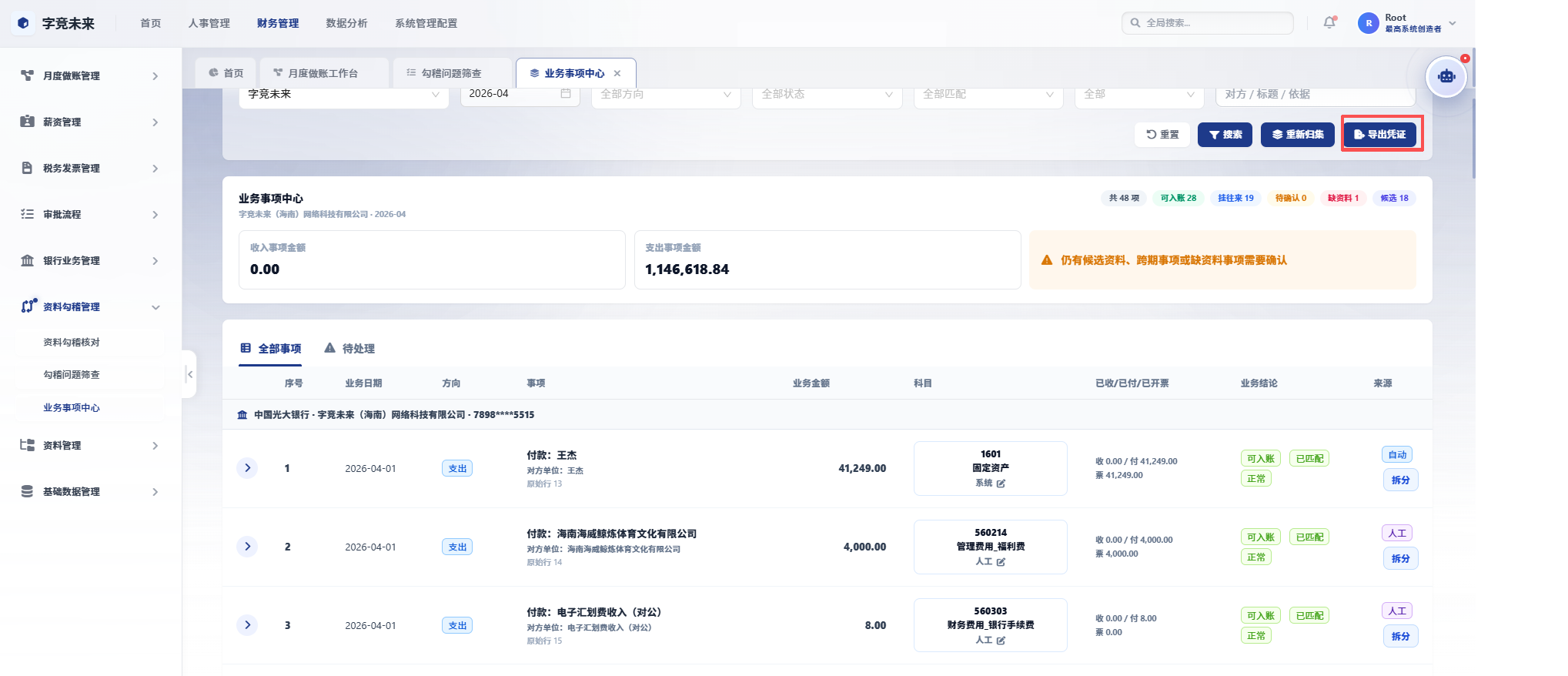This screenshot has height=676, width=1568.
Task: Click the 2026-04 month picker field
Action: (520, 94)
